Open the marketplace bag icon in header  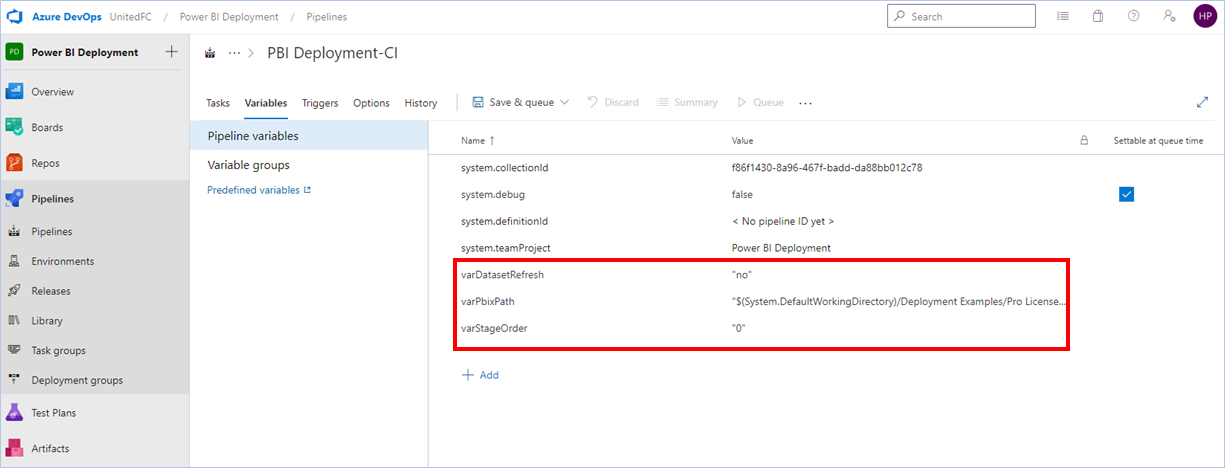point(1097,16)
